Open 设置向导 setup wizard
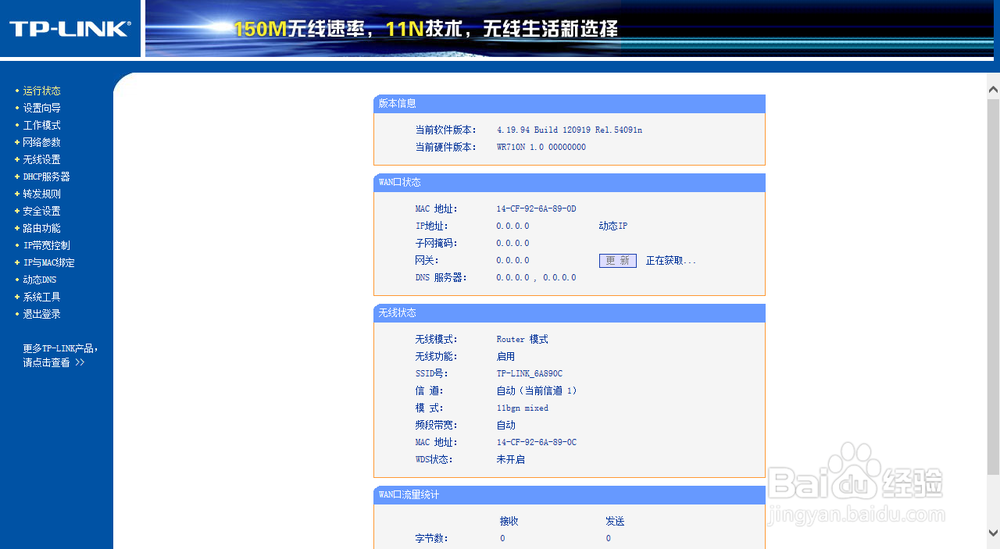 pyautogui.click(x=41, y=108)
